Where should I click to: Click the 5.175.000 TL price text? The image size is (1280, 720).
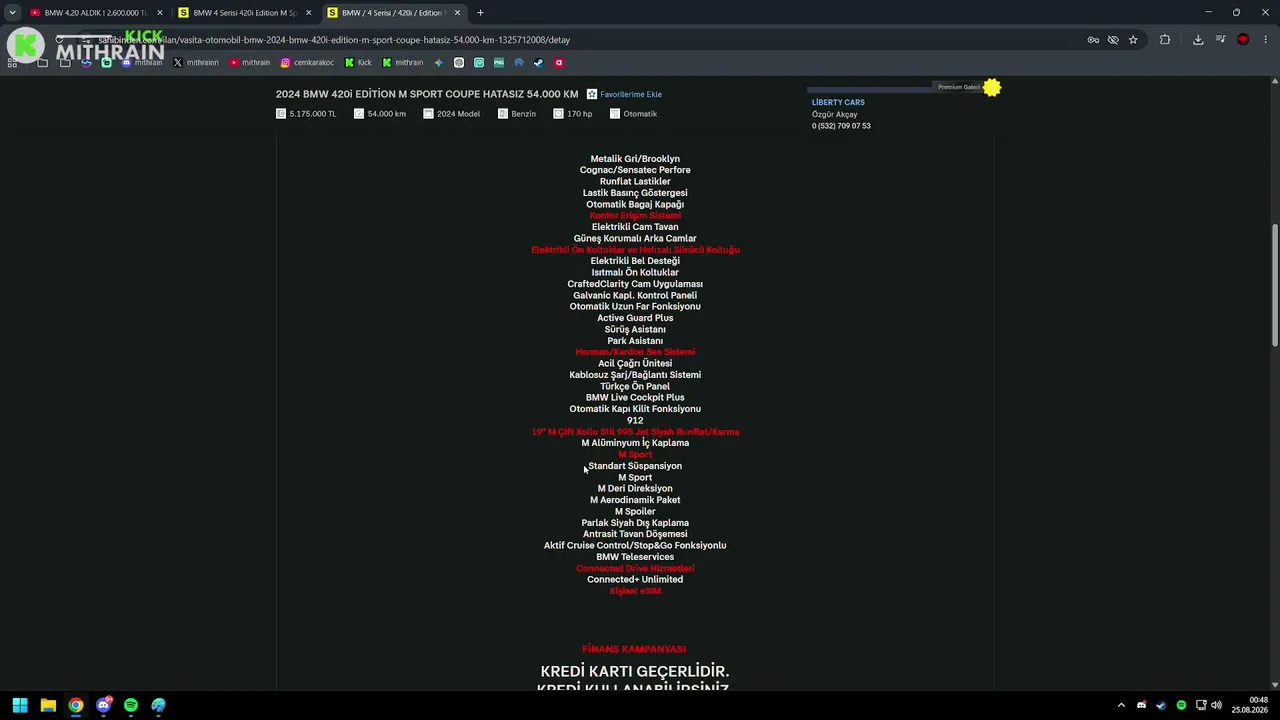click(x=313, y=114)
